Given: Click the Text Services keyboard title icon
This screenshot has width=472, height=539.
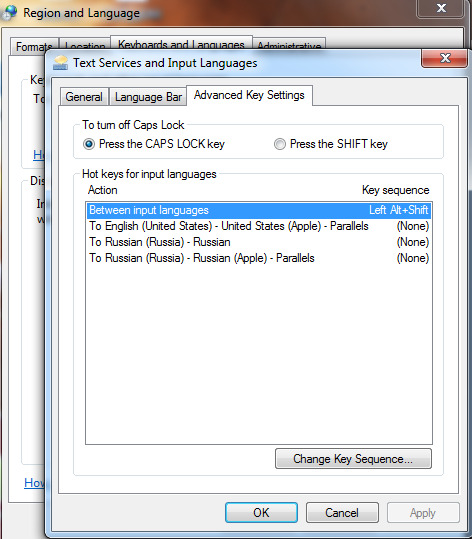Looking at the screenshot, I should pyautogui.click(x=61, y=63).
